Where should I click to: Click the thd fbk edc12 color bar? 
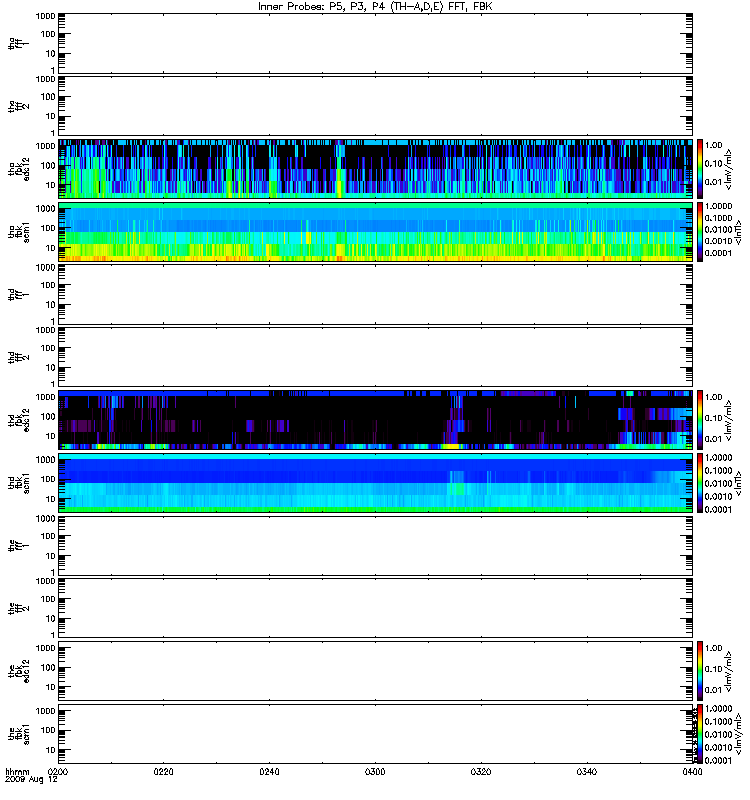(700, 420)
